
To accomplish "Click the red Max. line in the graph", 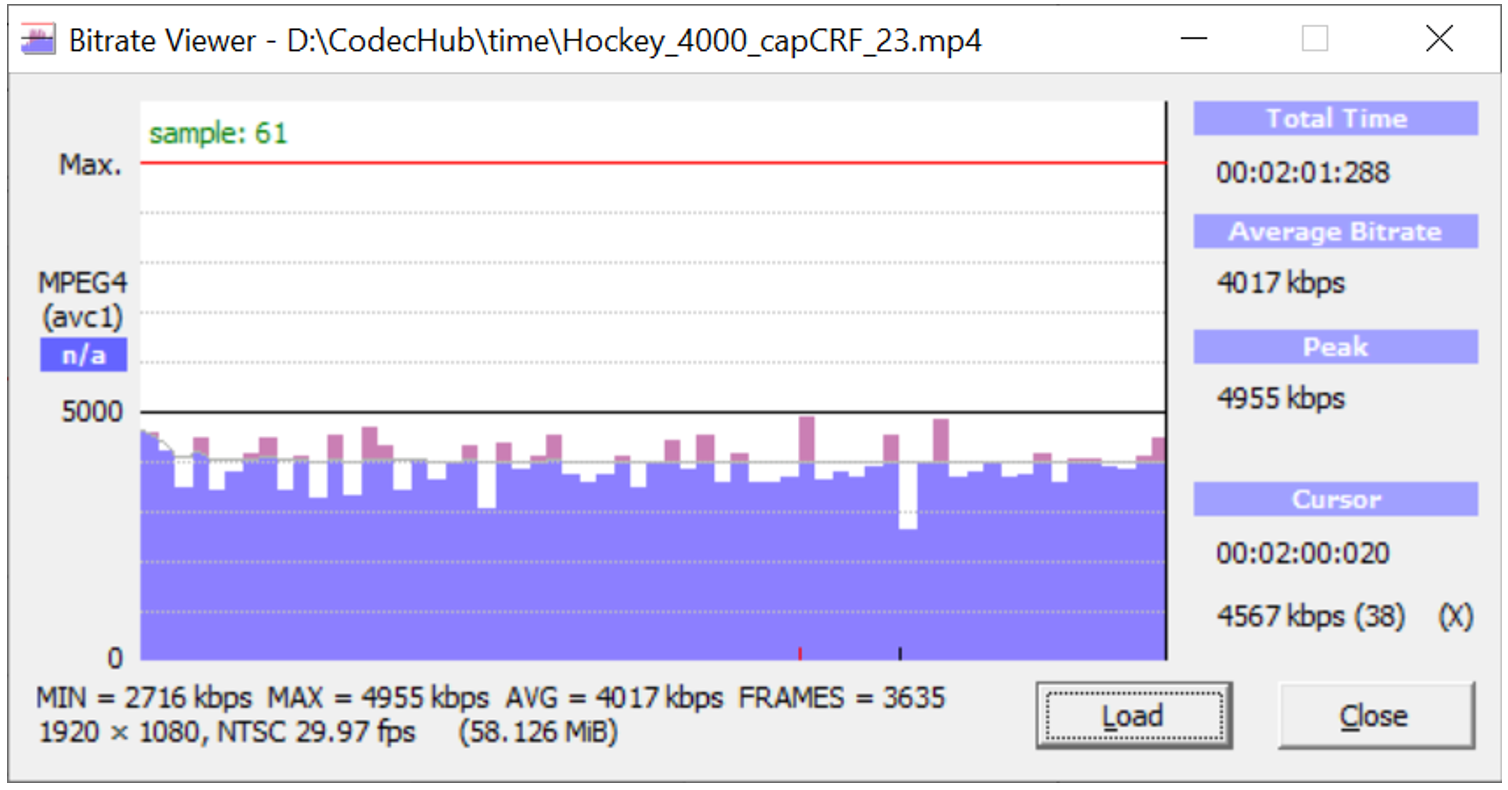I will tap(653, 162).
